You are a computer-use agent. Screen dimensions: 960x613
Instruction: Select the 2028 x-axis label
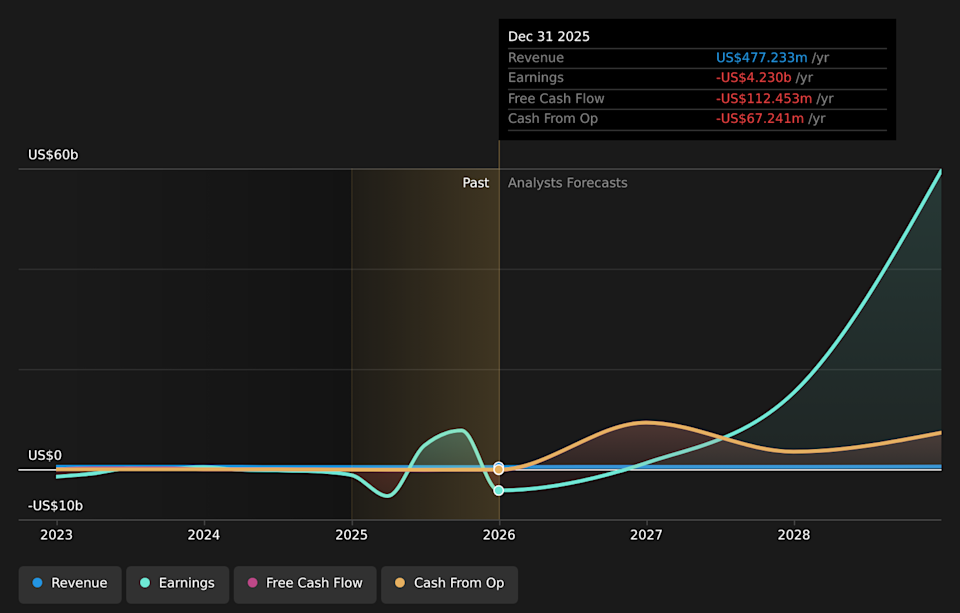click(x=794, y=535)
